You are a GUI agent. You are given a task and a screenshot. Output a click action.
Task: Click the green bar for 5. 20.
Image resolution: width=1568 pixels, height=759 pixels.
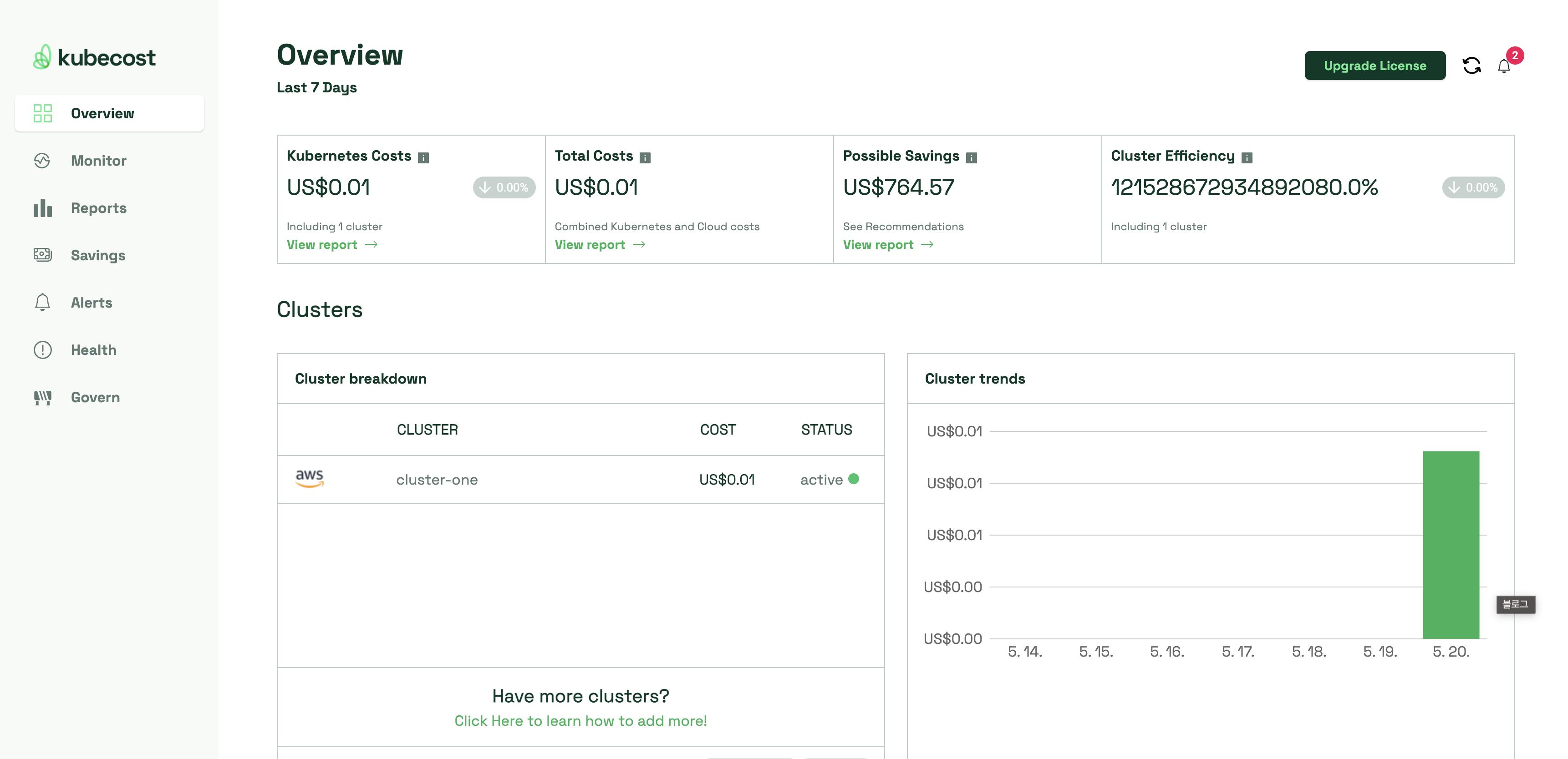[1451, 544]
